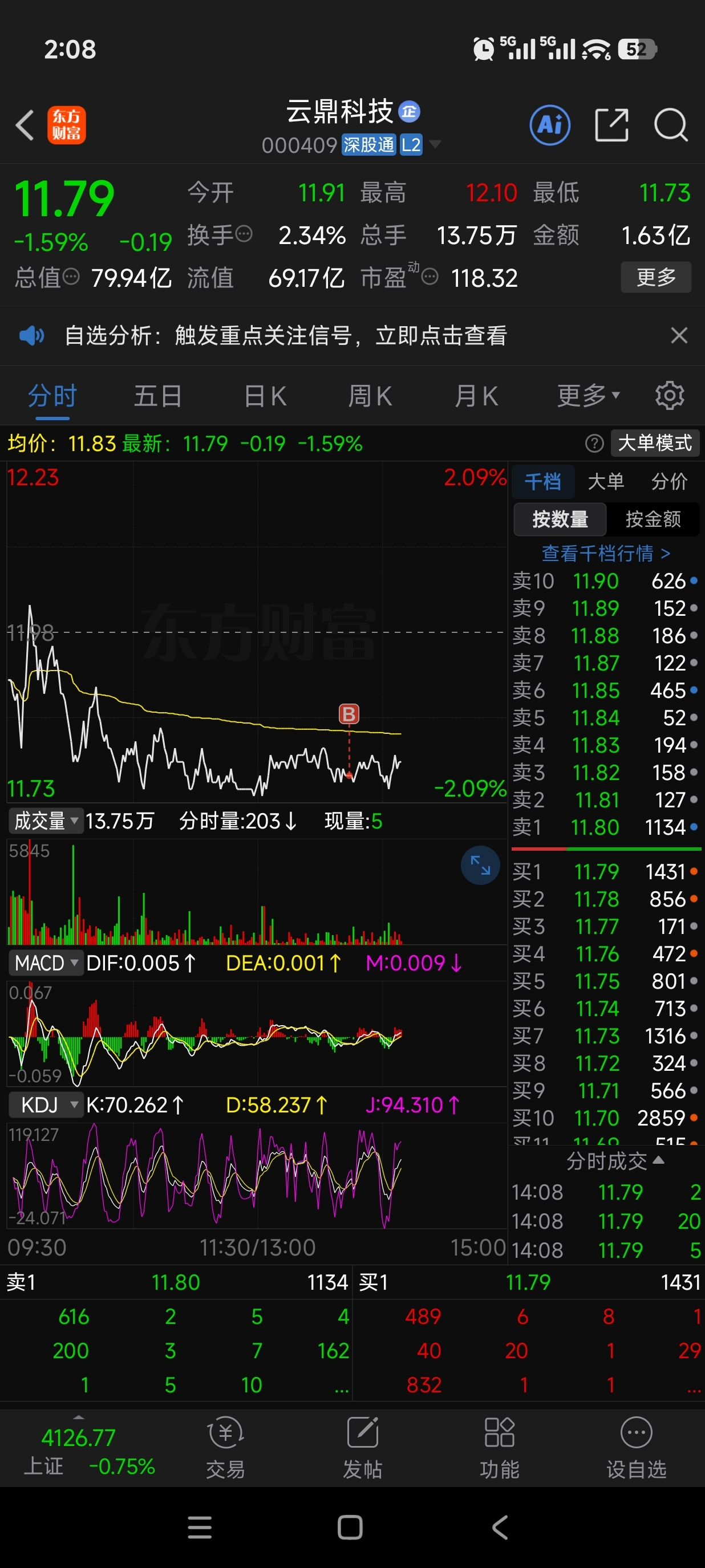Switch to the 日K tab
705x1568 pixels.
tap(265, 396)
